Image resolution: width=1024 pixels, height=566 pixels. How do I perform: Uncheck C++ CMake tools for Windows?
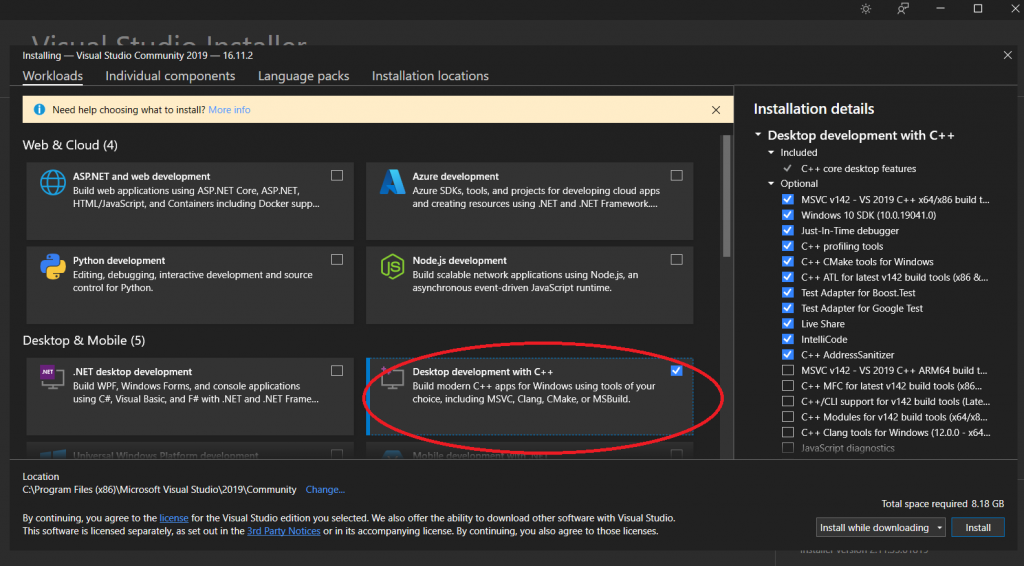pyautogui.click(x=788, y=261)
